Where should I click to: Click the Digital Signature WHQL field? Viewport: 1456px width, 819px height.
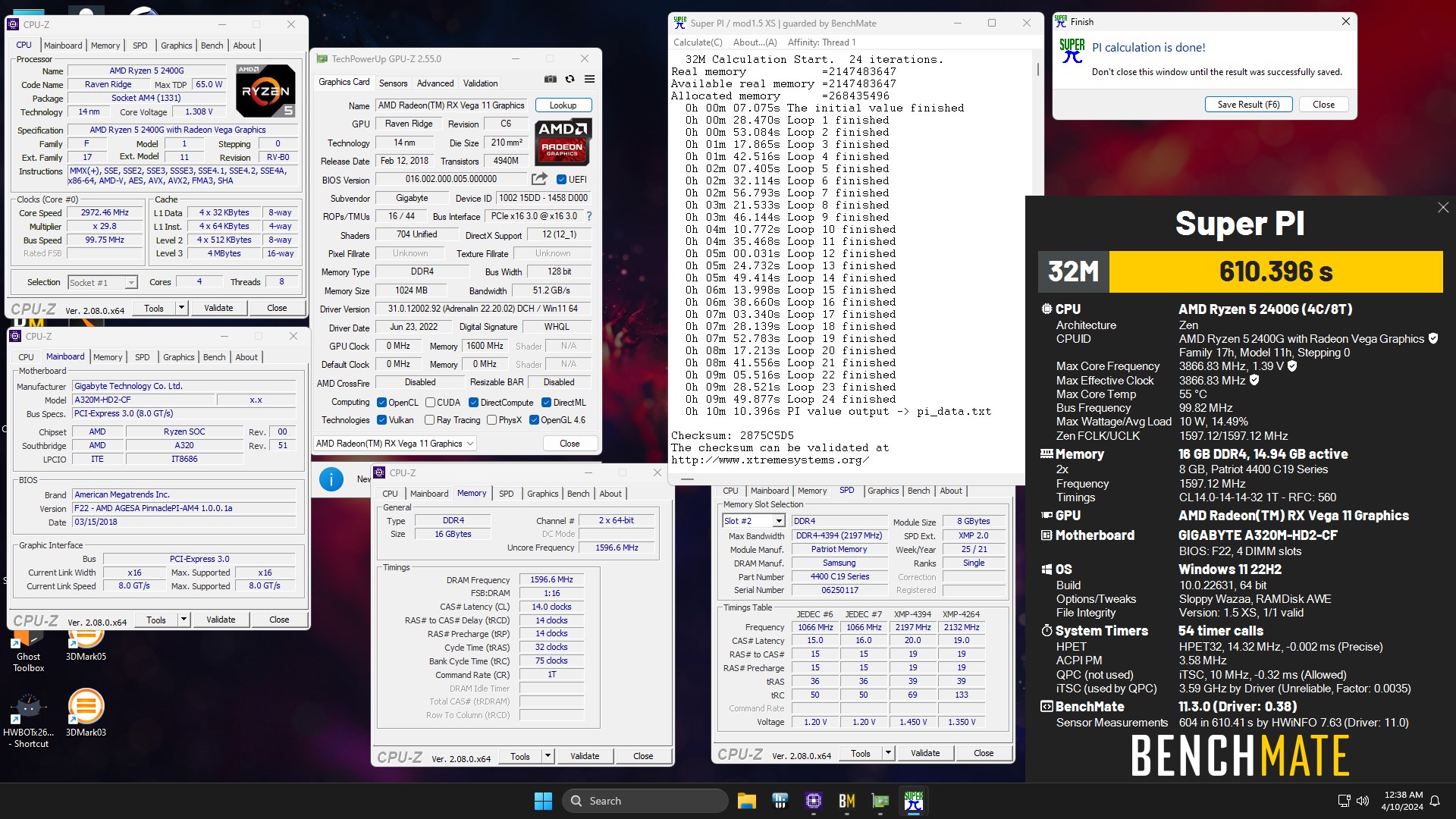pos(557,327)
